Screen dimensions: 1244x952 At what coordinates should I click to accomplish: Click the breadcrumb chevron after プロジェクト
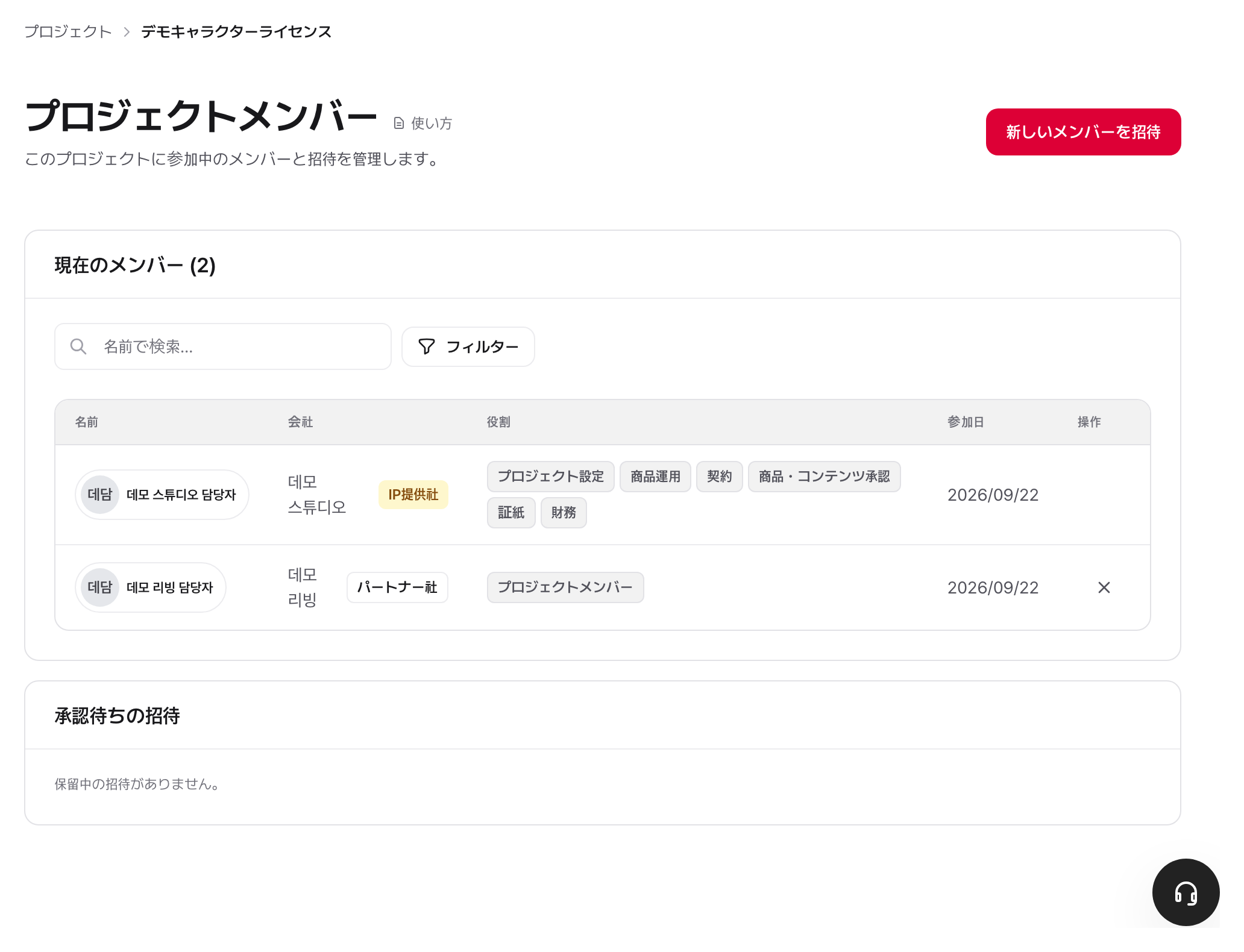[127, 32]
